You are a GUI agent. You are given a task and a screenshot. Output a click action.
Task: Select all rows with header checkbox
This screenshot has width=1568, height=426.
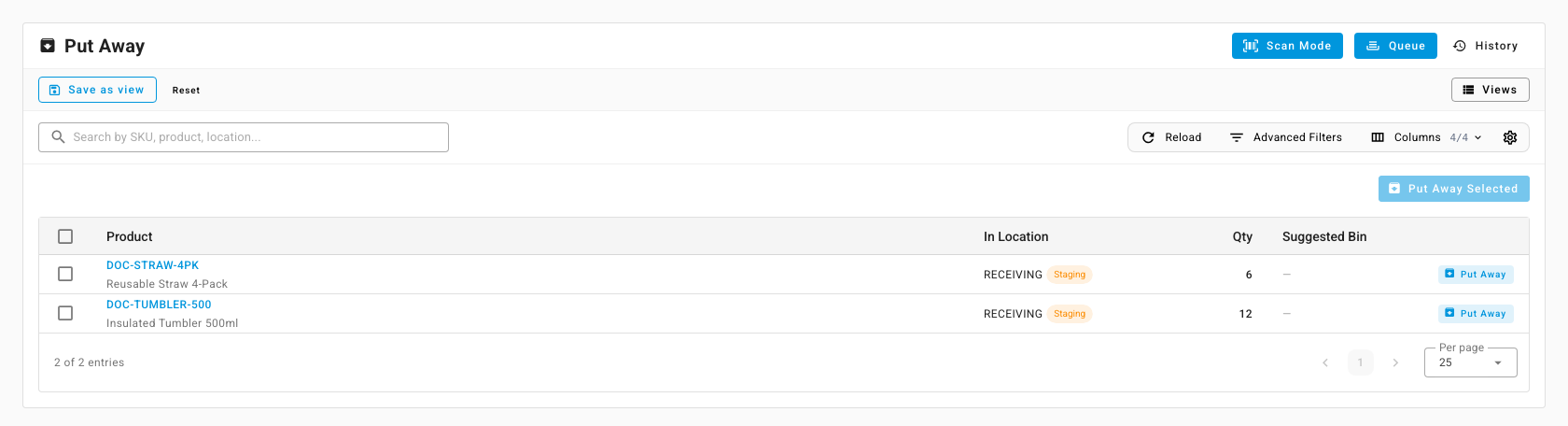pyautogui.click(x=65, y=236)
